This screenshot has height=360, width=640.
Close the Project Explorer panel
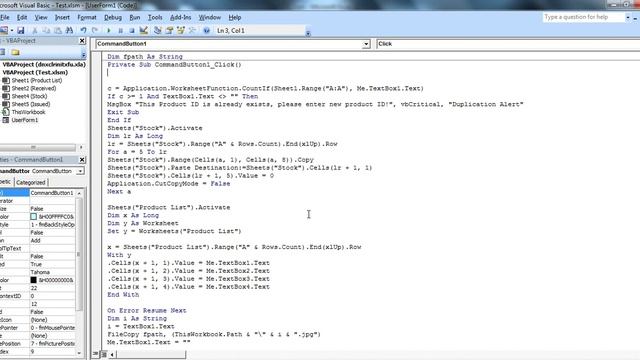coord(82,41)
